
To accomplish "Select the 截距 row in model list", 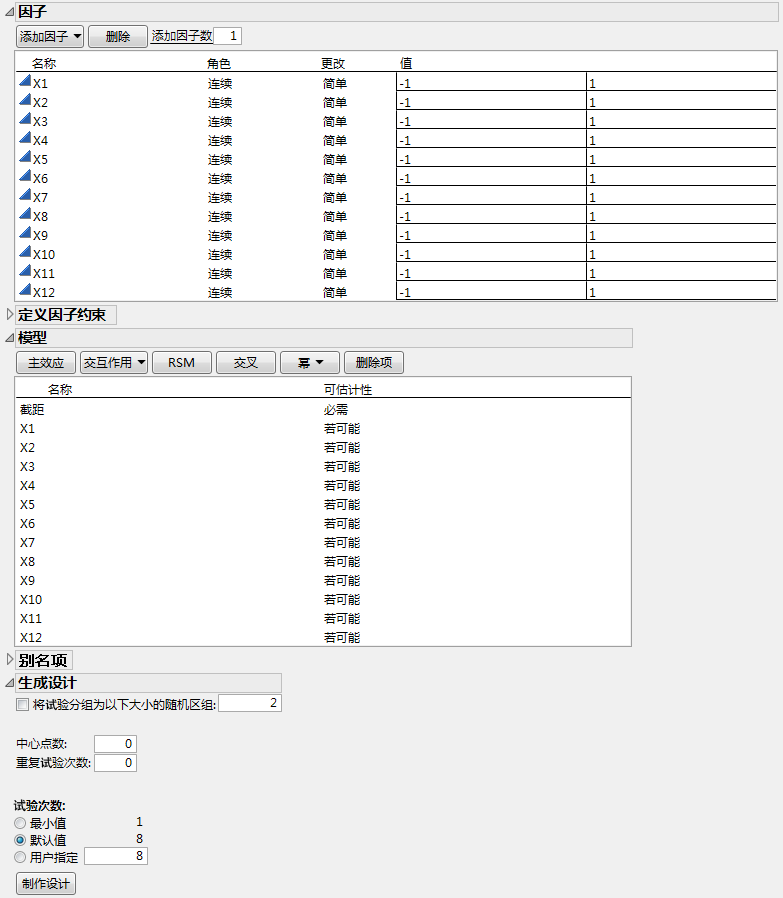I will pos(323,409).
